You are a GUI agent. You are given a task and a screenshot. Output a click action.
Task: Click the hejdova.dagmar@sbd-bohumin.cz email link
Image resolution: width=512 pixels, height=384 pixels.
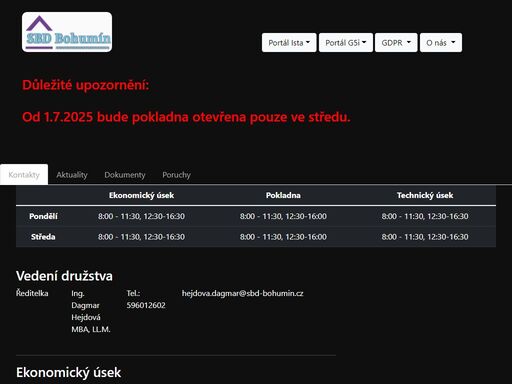[242, 293]
